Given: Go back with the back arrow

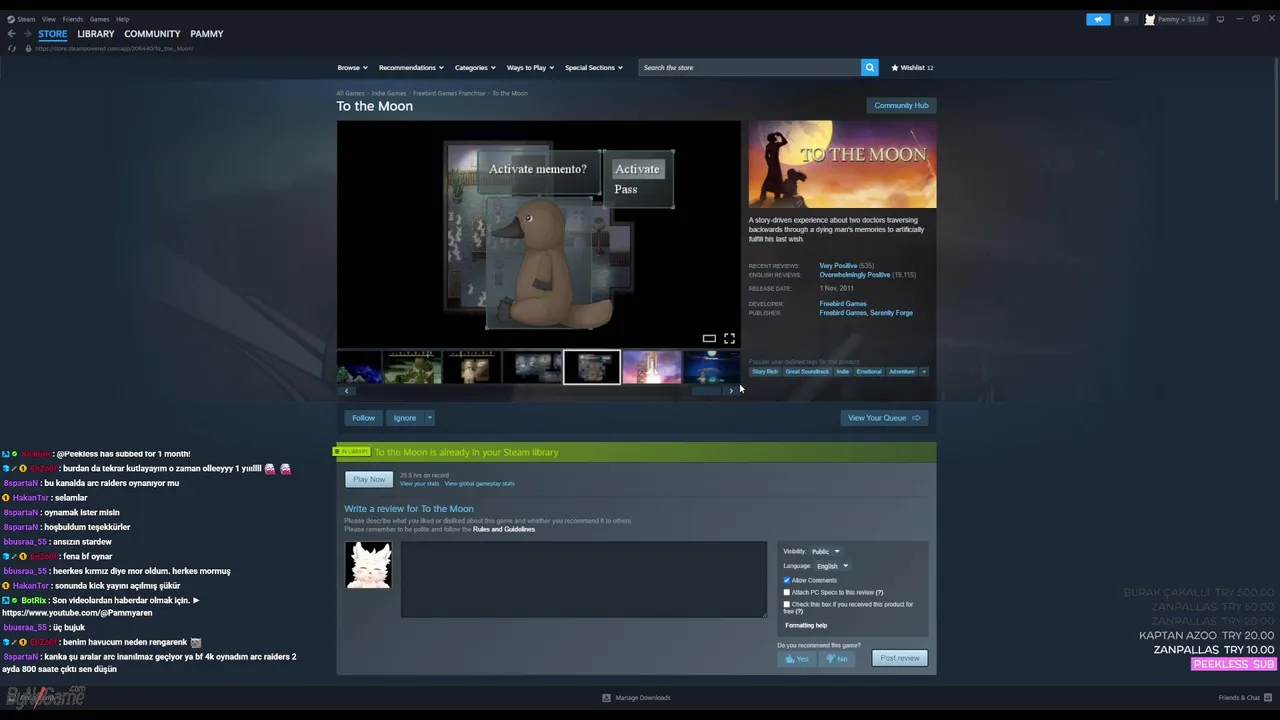Looking at the screenshot, I should click(11, 34).
